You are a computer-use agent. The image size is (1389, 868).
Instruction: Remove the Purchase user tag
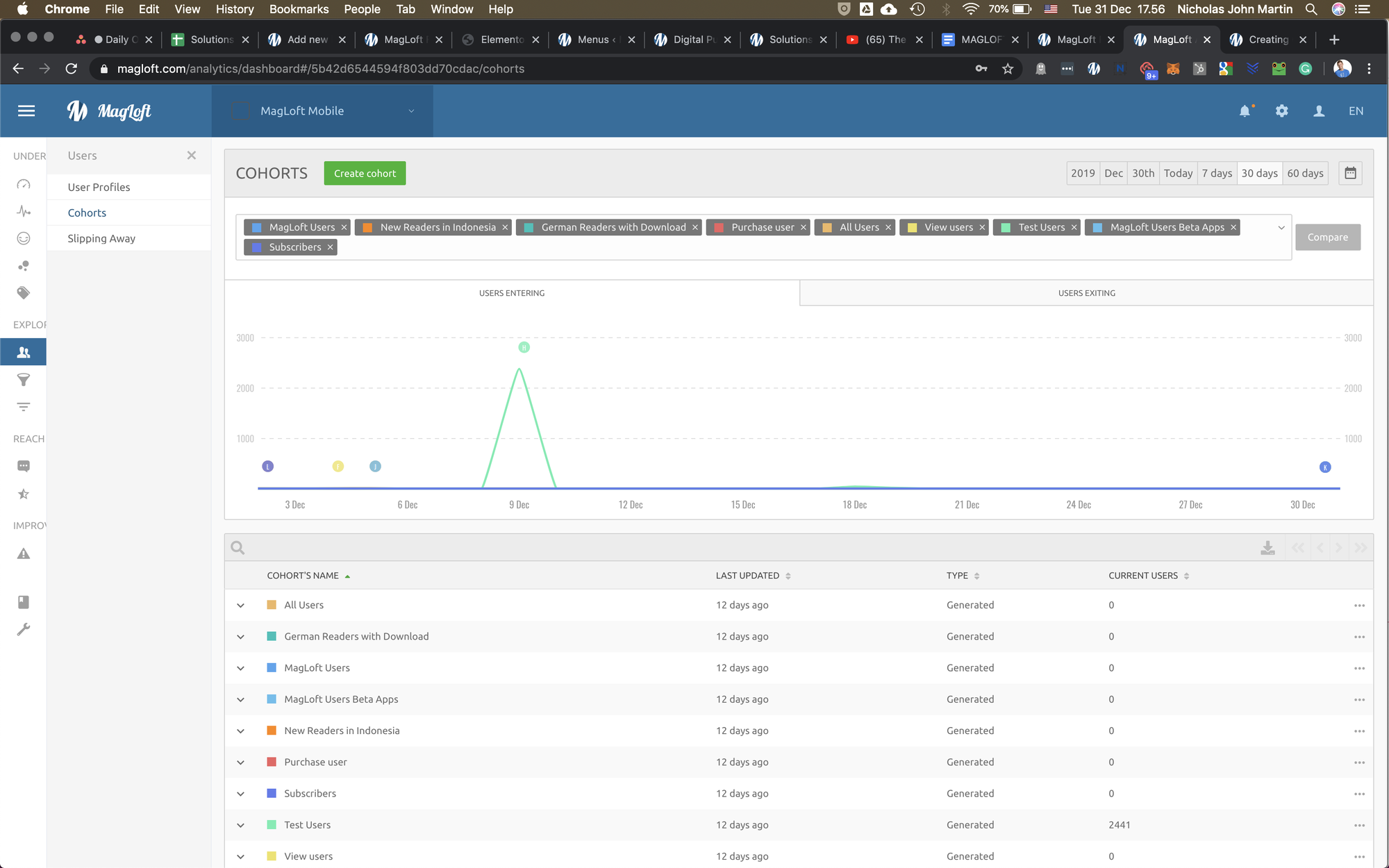tap(803, 228)
